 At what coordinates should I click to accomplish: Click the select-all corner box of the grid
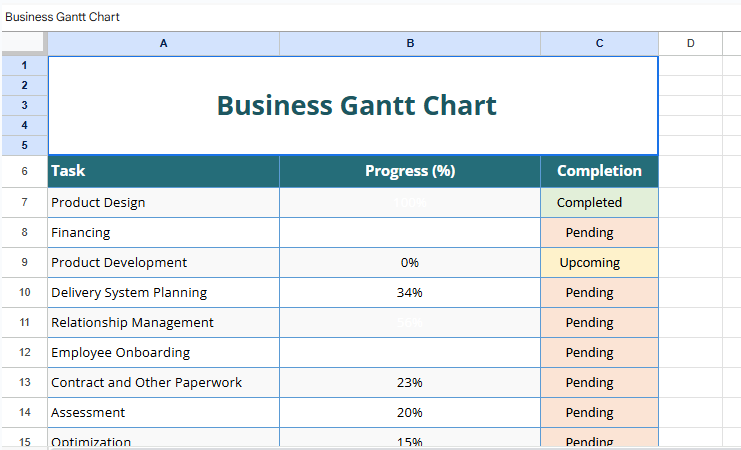[23, 43]
